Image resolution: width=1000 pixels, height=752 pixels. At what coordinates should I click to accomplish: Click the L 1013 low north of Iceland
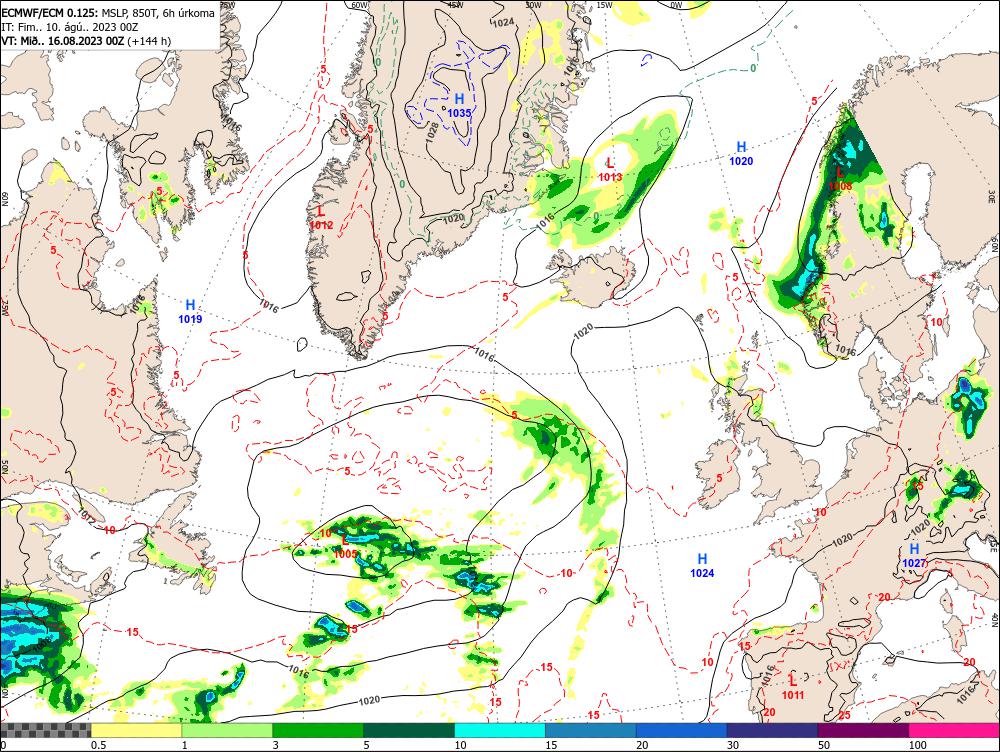[610, 170]
